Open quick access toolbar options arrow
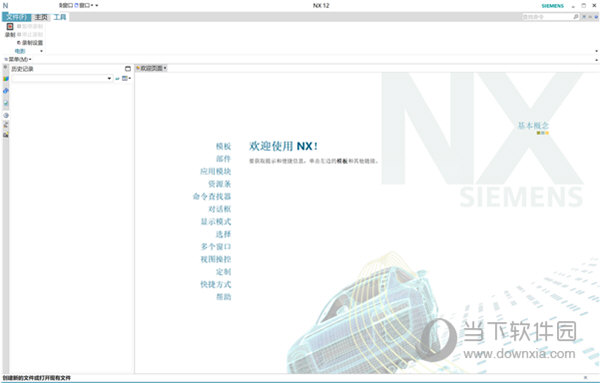 (97, 5)
